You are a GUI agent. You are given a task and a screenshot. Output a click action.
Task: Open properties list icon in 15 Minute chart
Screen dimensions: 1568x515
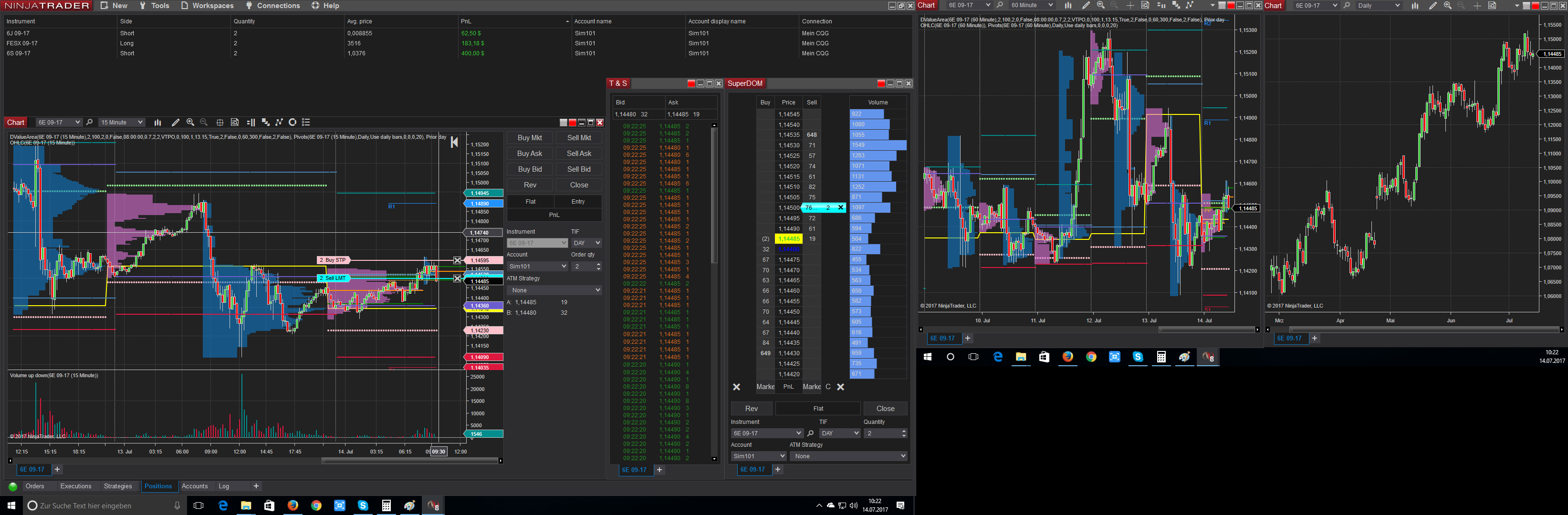point(306,122)
